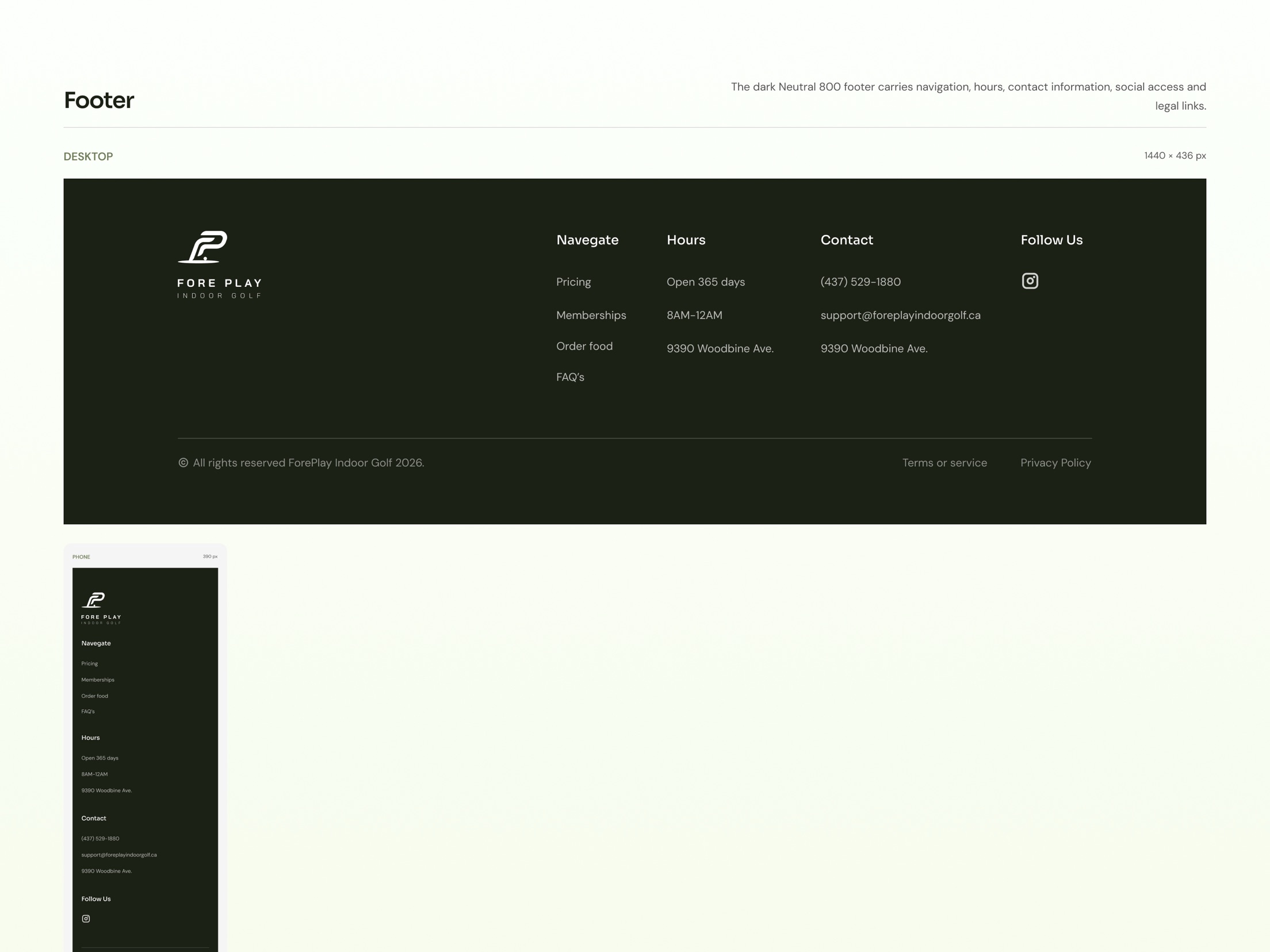
Task: Click support email address in desktop footer
Action: click(x=900, y=316)
